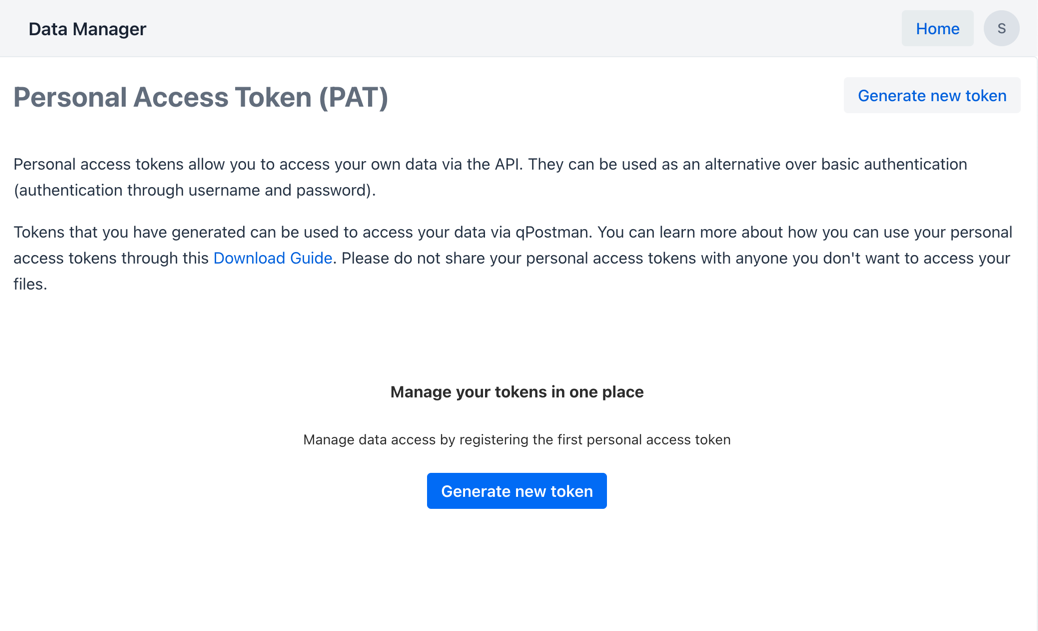Open the S user avatar menu
The height and width of the screenshot is (631, 1038).
coord(1001,29)
